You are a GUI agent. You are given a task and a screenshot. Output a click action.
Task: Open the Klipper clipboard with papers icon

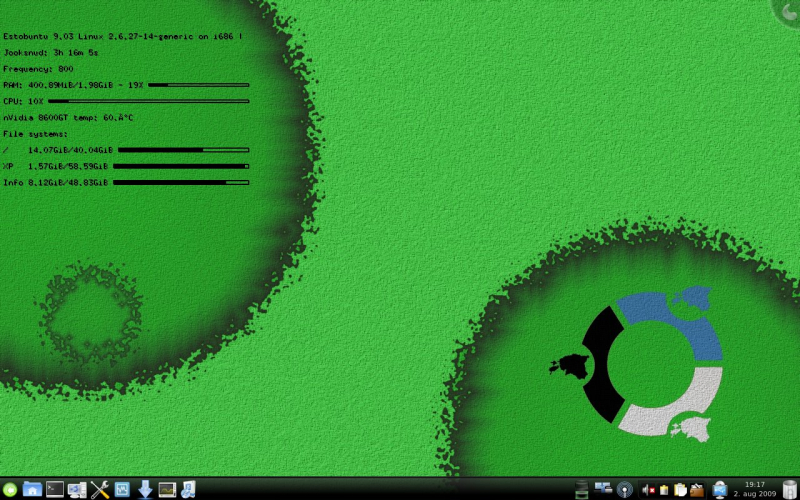click(680, 490)
